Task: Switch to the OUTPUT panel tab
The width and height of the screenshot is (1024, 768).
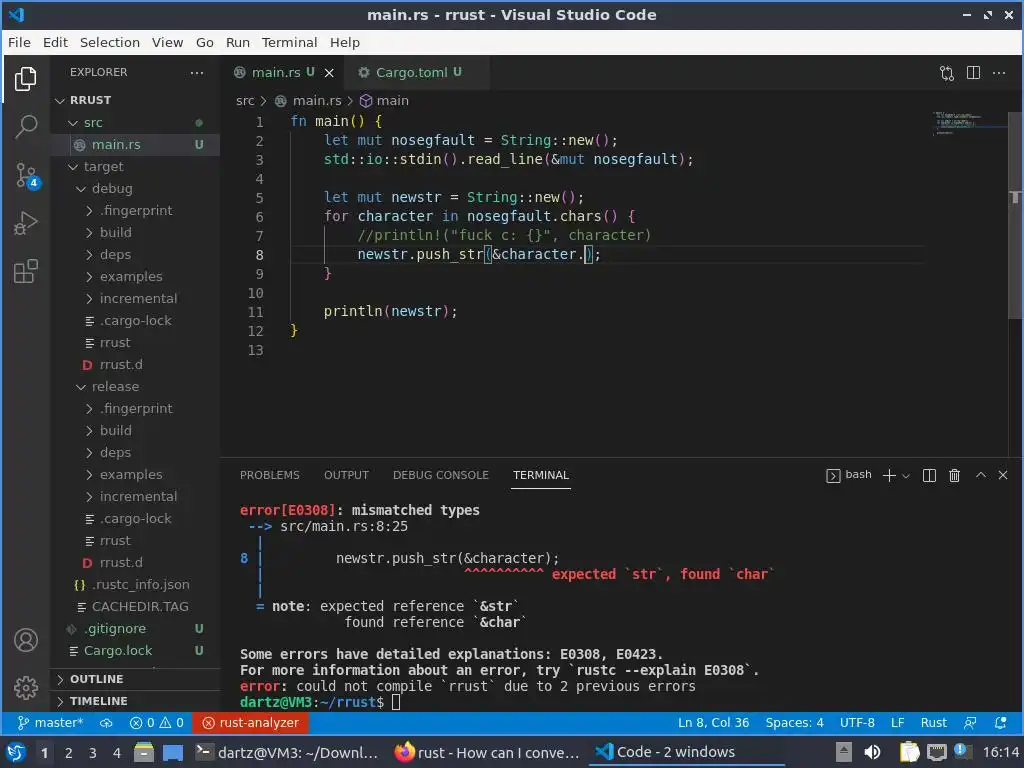Action: [346, 475]
